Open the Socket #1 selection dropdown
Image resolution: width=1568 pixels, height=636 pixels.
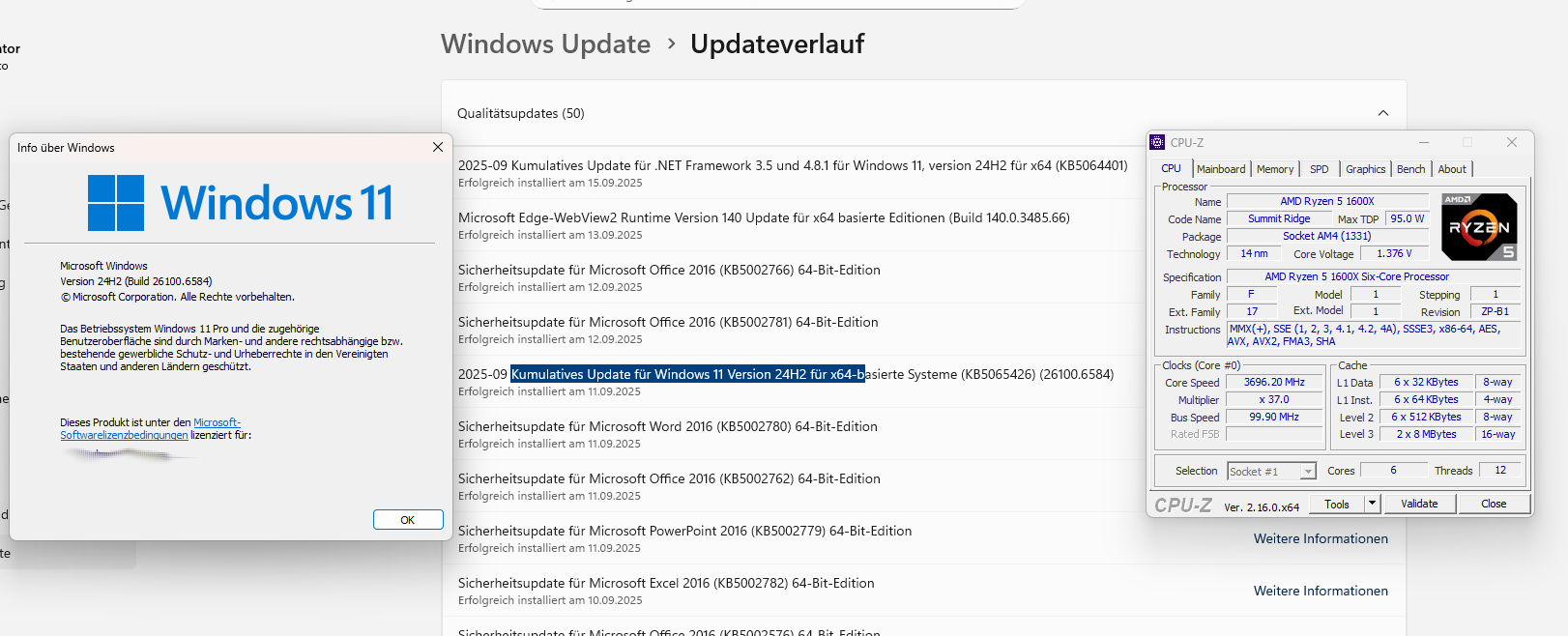(1272, 471)
